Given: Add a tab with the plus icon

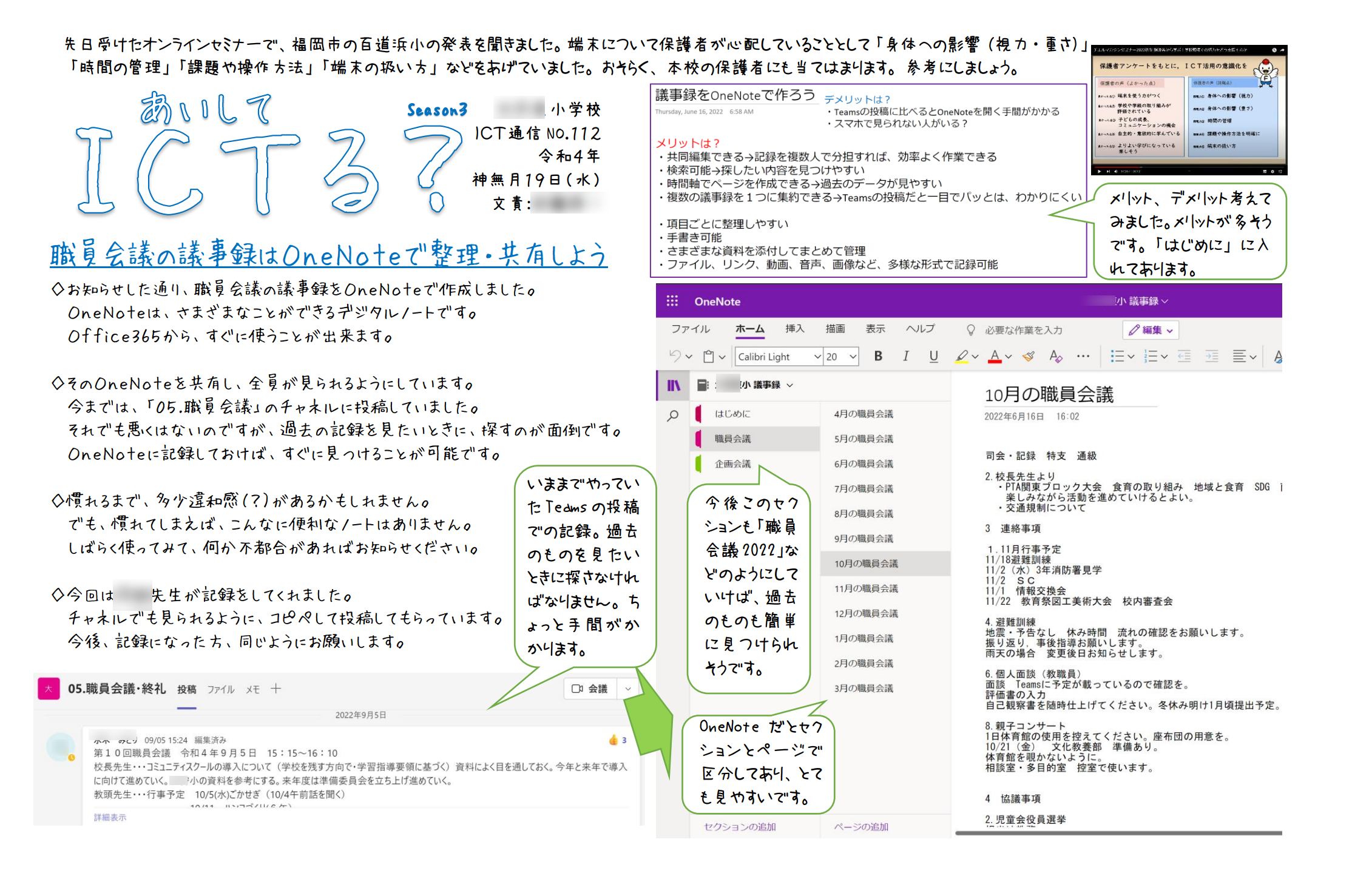Looking at the screenshot, I should (x=276, y=689).
